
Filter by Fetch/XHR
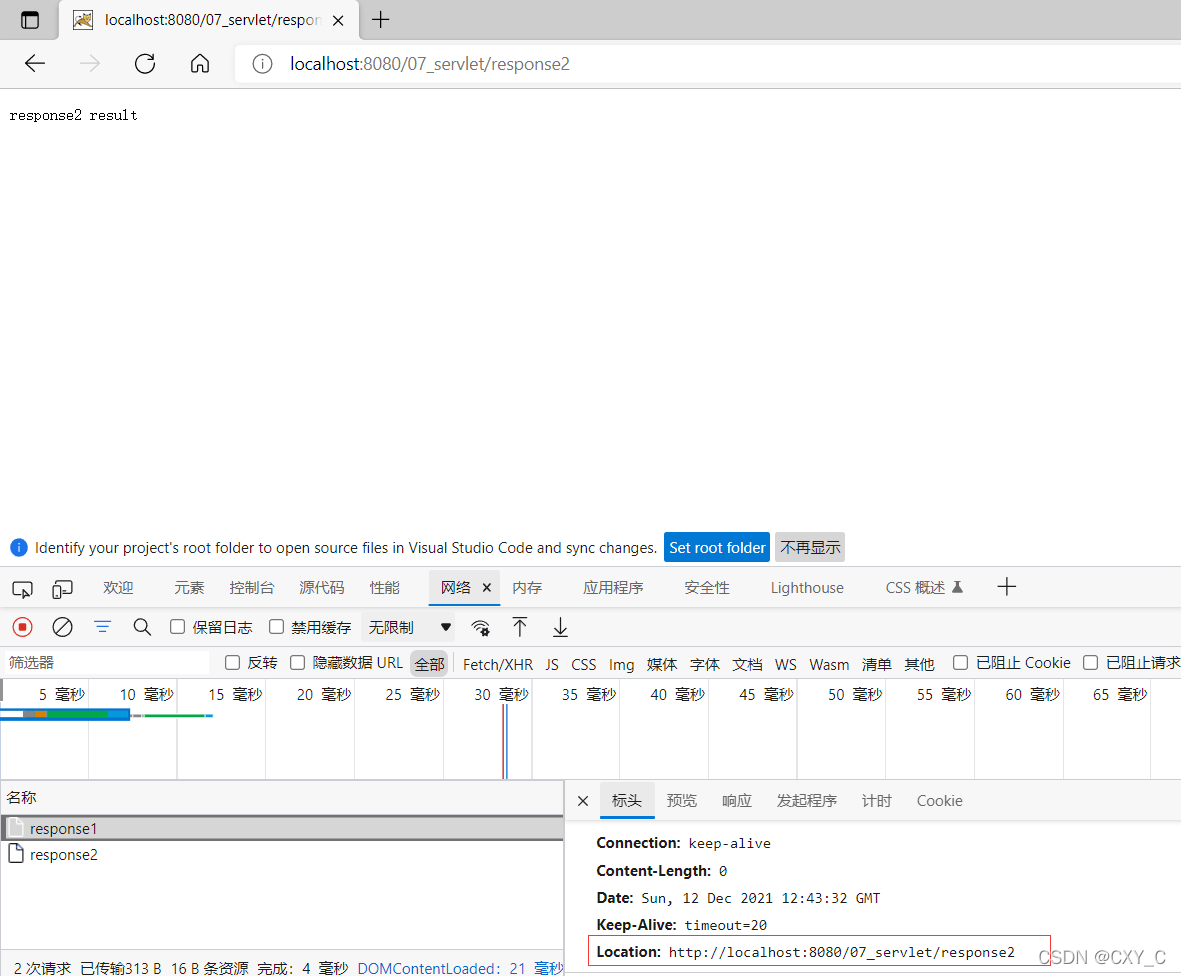coord(497,664)
